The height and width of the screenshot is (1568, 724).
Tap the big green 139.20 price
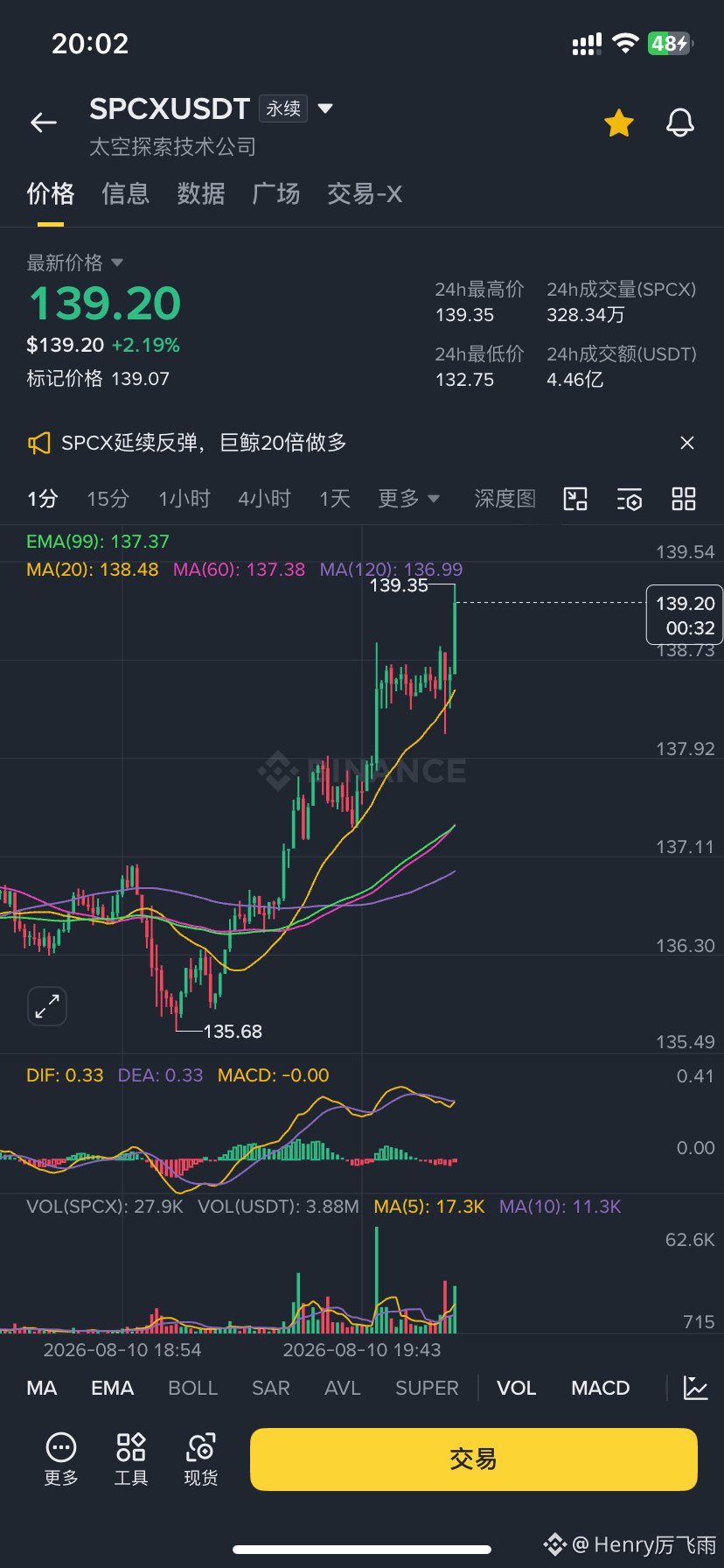[105, 304]
